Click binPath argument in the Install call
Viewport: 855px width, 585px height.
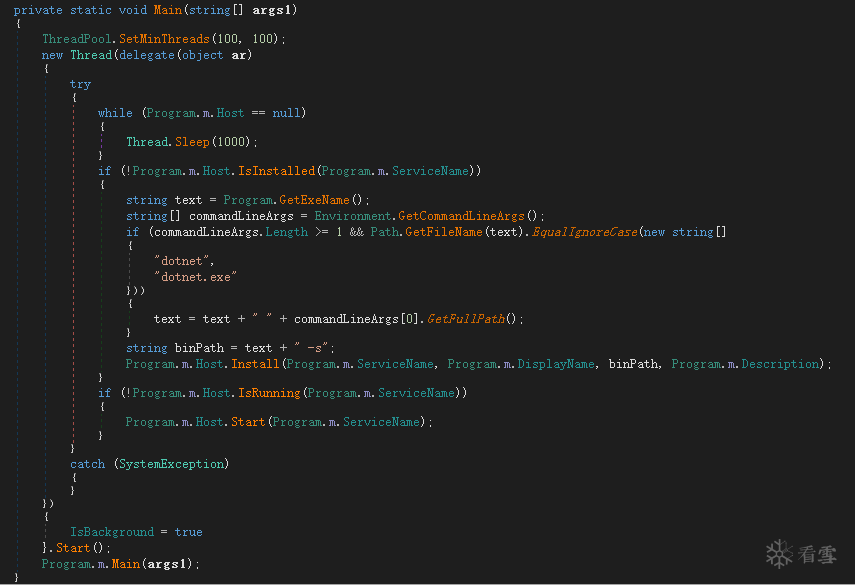[633, 364]
